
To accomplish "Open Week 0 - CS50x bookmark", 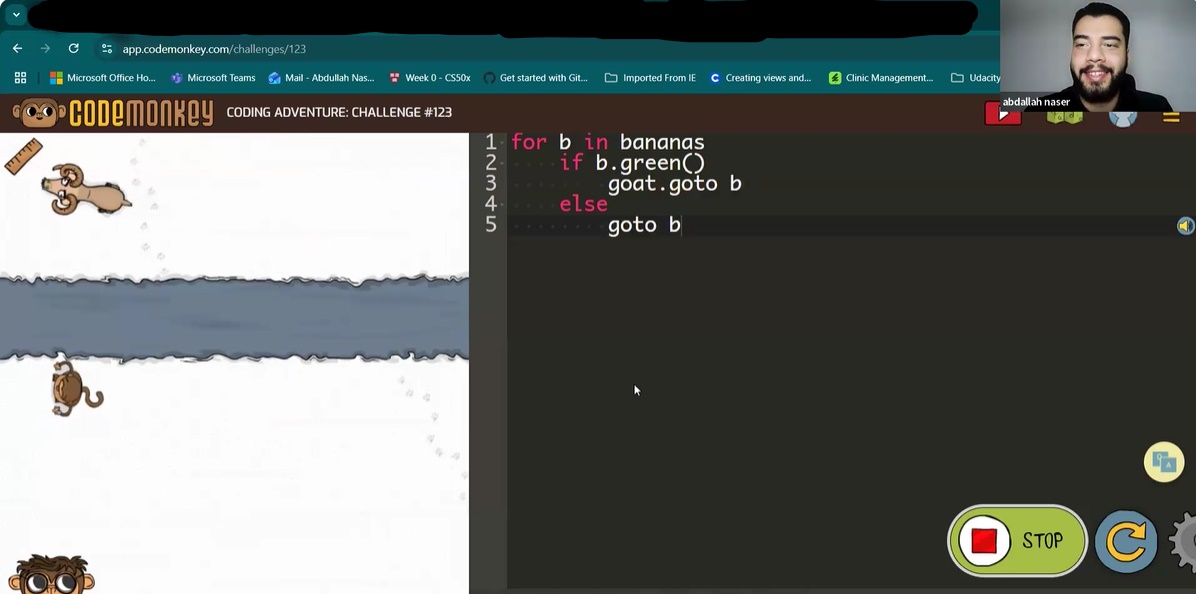I will click(429, 78).
